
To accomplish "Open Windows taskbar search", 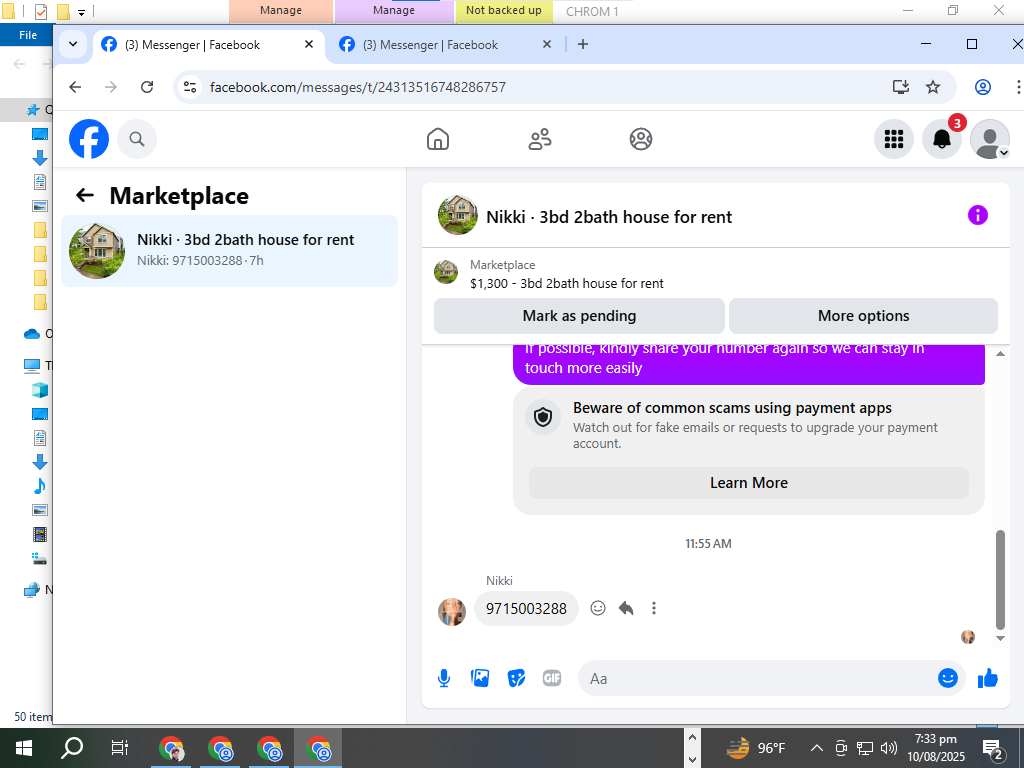I will point(72,748).
